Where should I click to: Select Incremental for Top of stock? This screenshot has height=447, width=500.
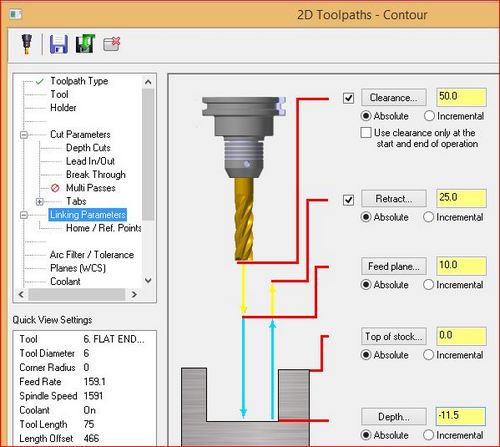[x=428, y=355]
